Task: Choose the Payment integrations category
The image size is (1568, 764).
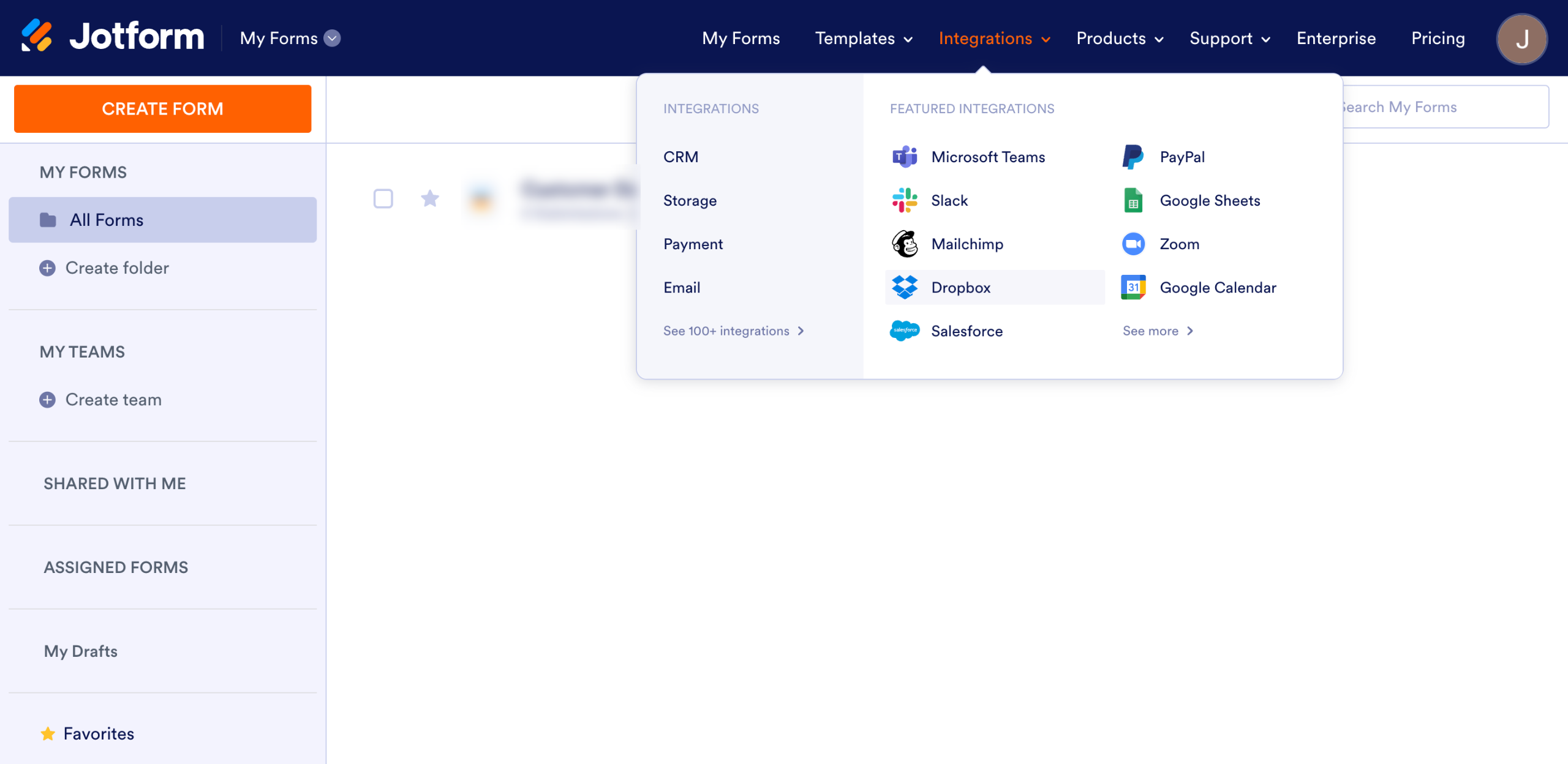Action: coord(693,244)
